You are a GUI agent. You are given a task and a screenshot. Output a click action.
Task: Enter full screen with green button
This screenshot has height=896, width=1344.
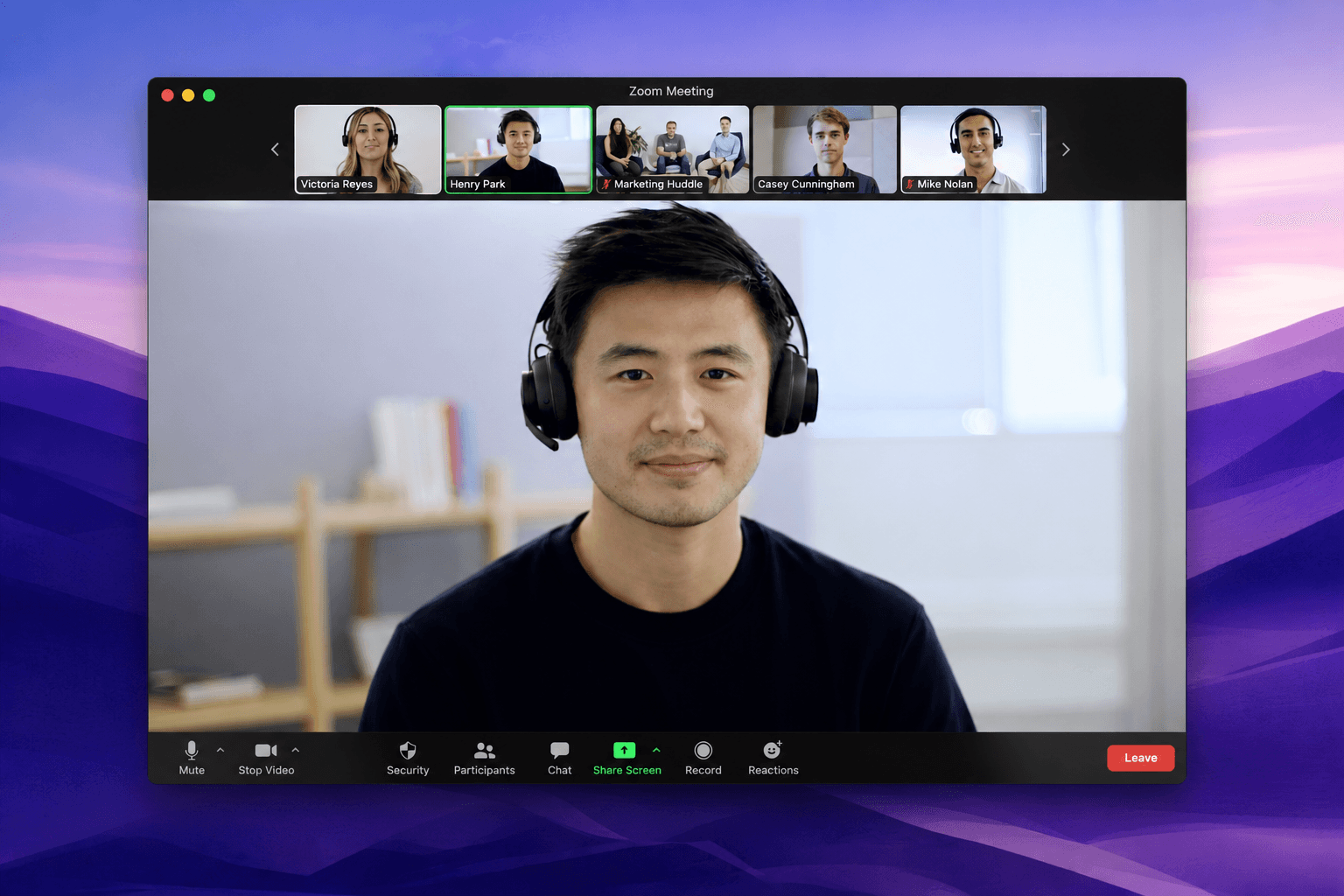click(x=209, y=95)
